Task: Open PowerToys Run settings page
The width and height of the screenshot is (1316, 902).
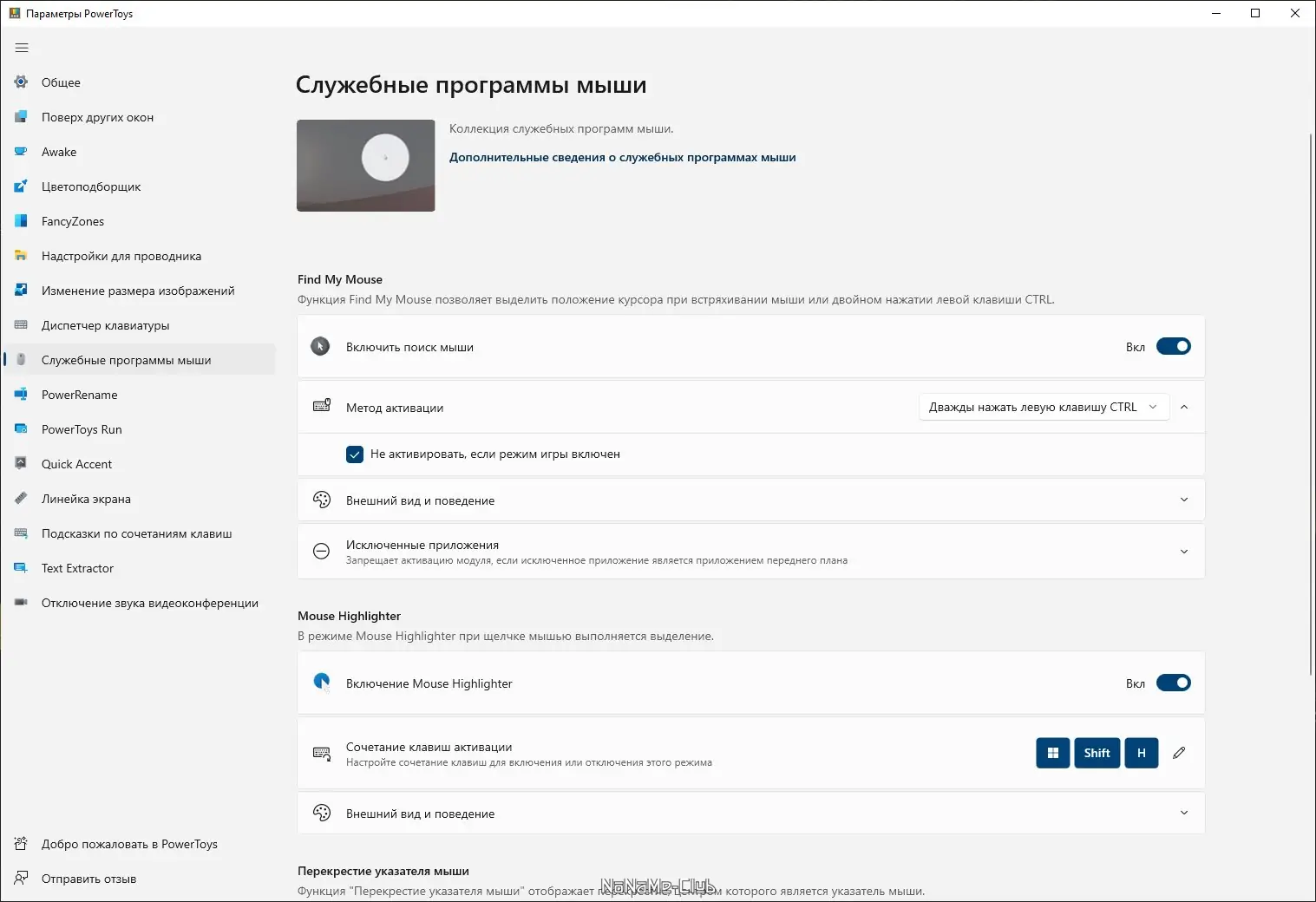Action: point(82,429)
